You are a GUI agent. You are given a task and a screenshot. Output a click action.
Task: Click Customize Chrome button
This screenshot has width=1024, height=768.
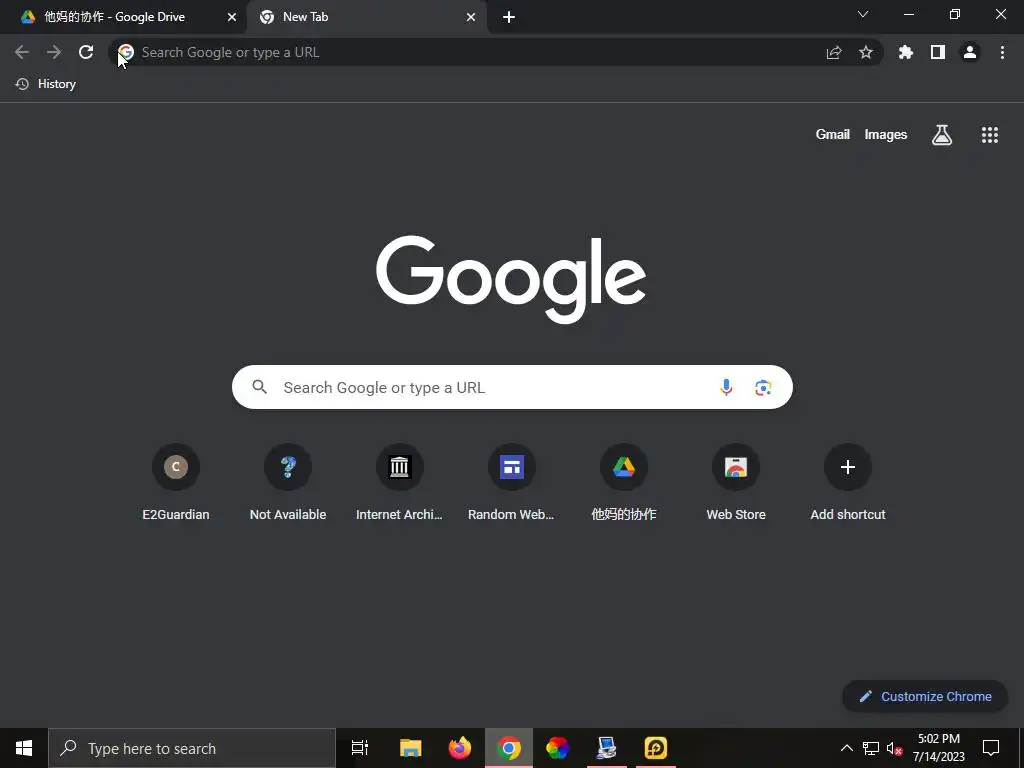pos(925,696)
